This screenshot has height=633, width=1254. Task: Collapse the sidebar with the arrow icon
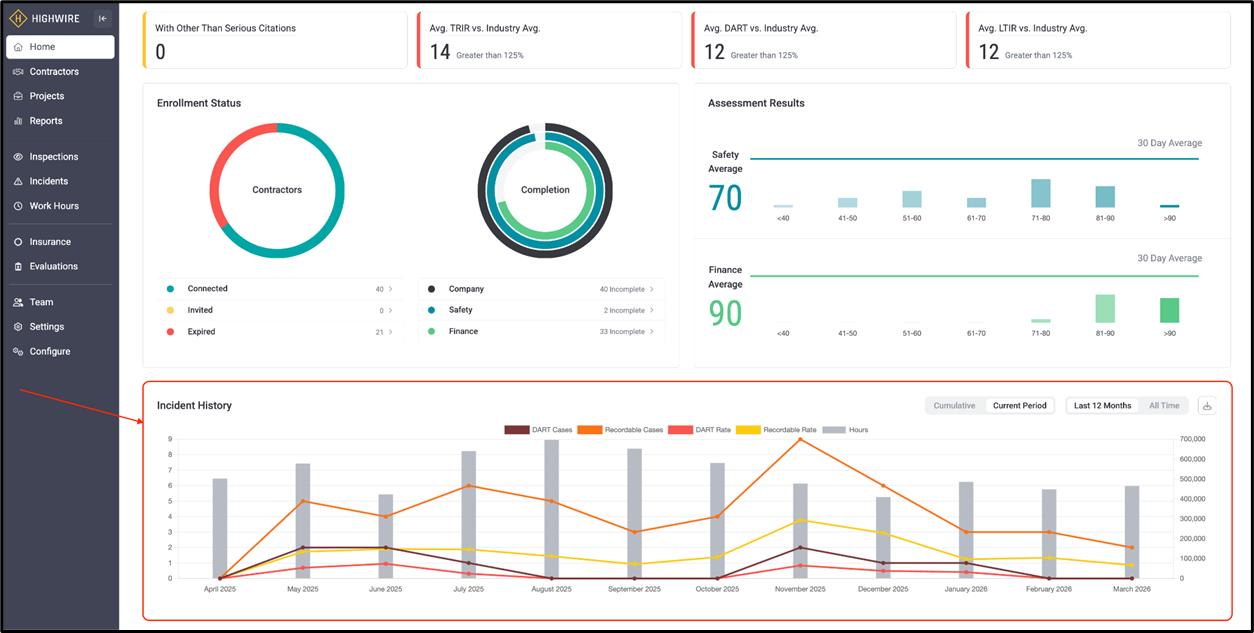(x=102, y=18)
